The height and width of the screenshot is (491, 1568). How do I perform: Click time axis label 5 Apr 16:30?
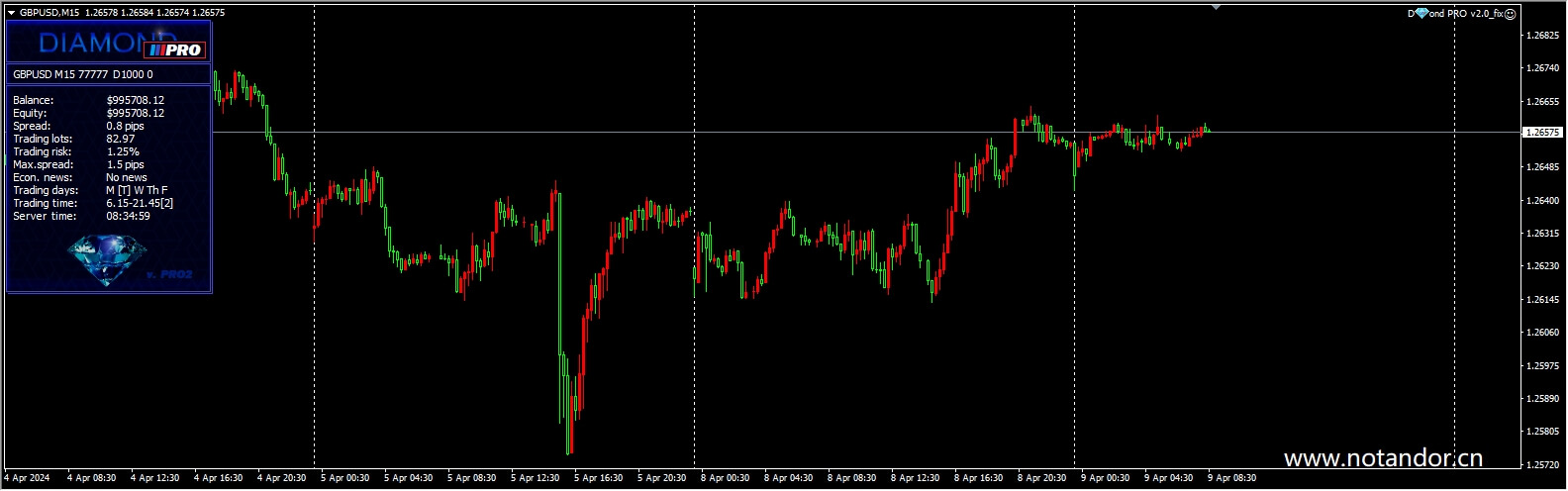coord(599,478)
